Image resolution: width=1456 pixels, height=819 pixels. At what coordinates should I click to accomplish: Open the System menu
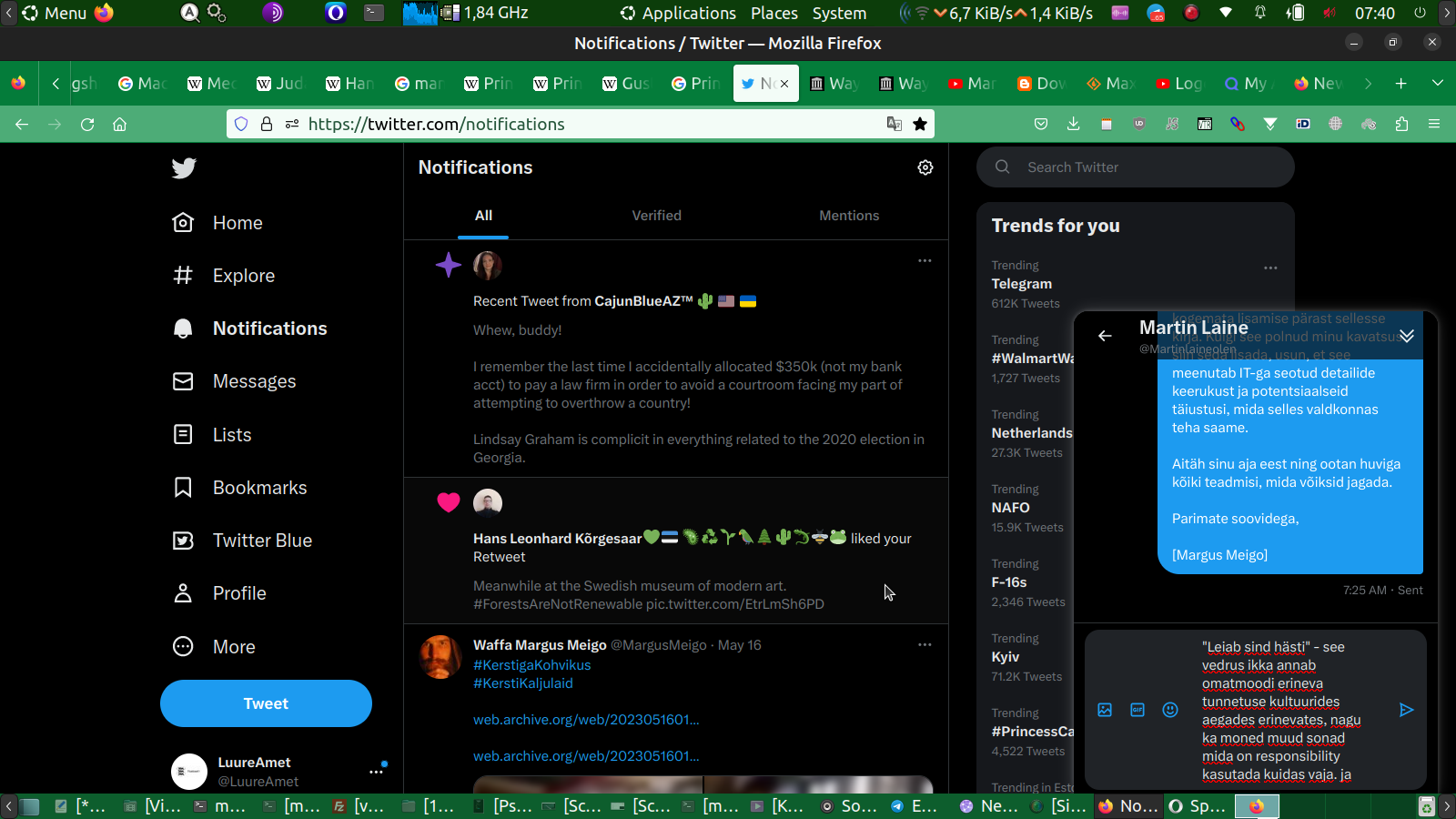[839, 13]
